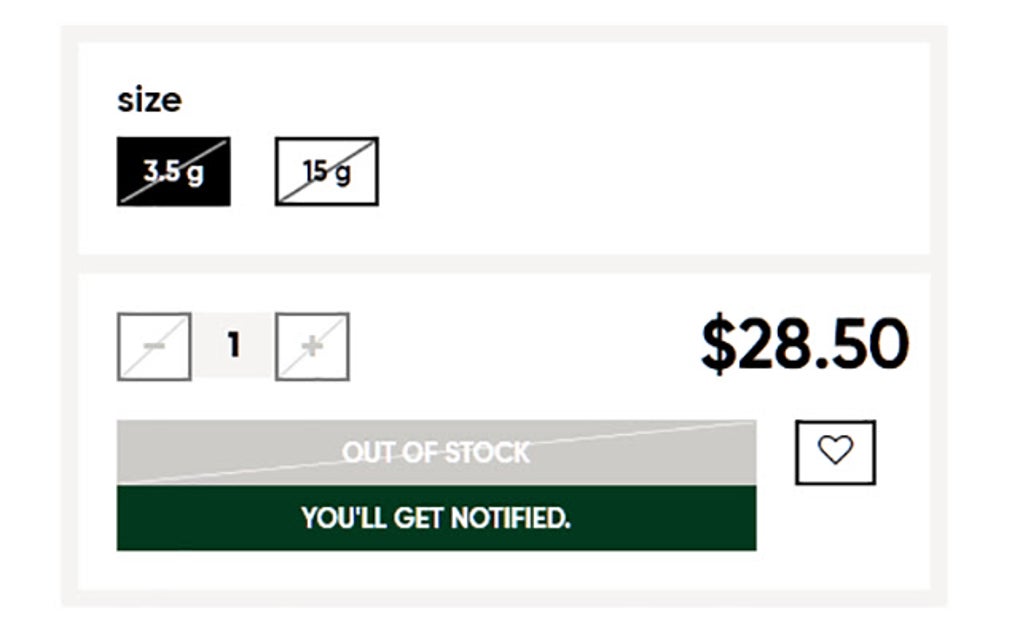Select the product price amount

pos(804,345)
